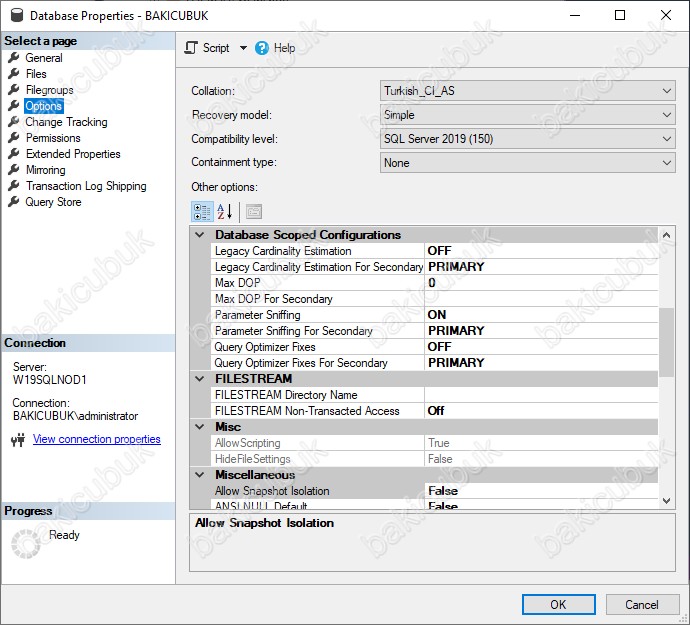Image resolution: width=690 pixels, height=625 pixels.
Task: Click the Help button label
Action: point(284,48)
